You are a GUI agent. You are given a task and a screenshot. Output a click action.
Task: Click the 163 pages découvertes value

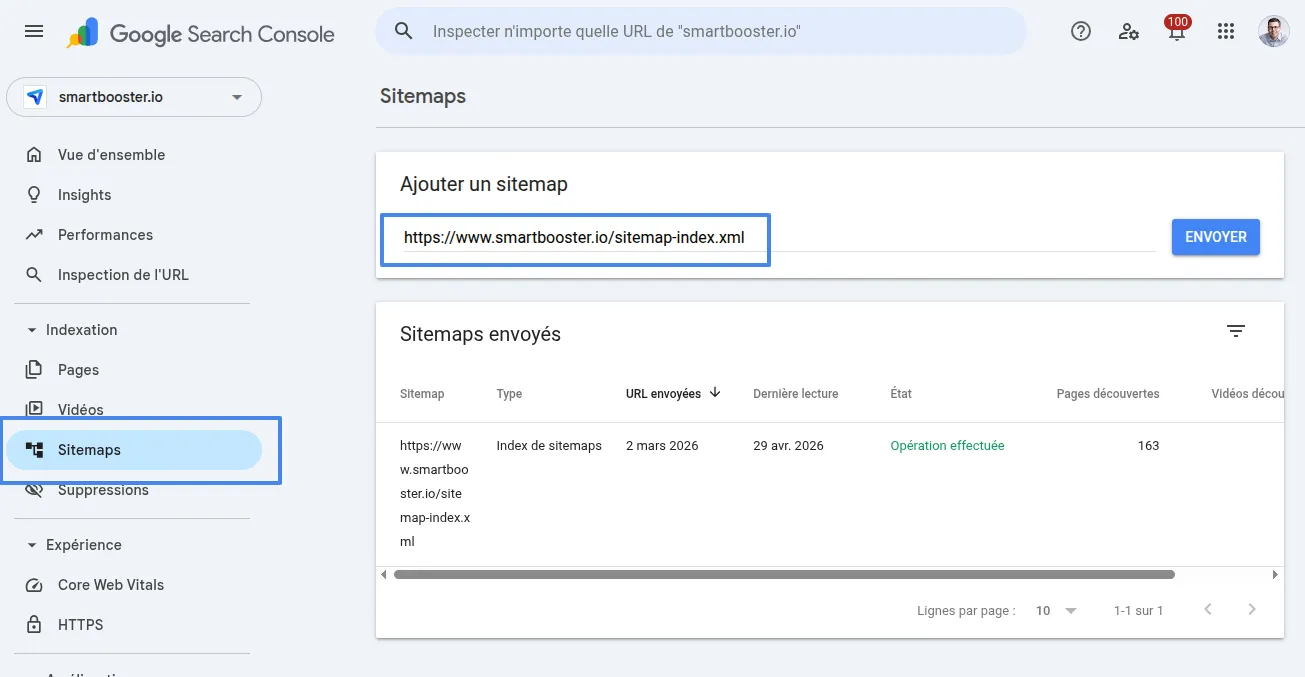(x=1148, y=446)
